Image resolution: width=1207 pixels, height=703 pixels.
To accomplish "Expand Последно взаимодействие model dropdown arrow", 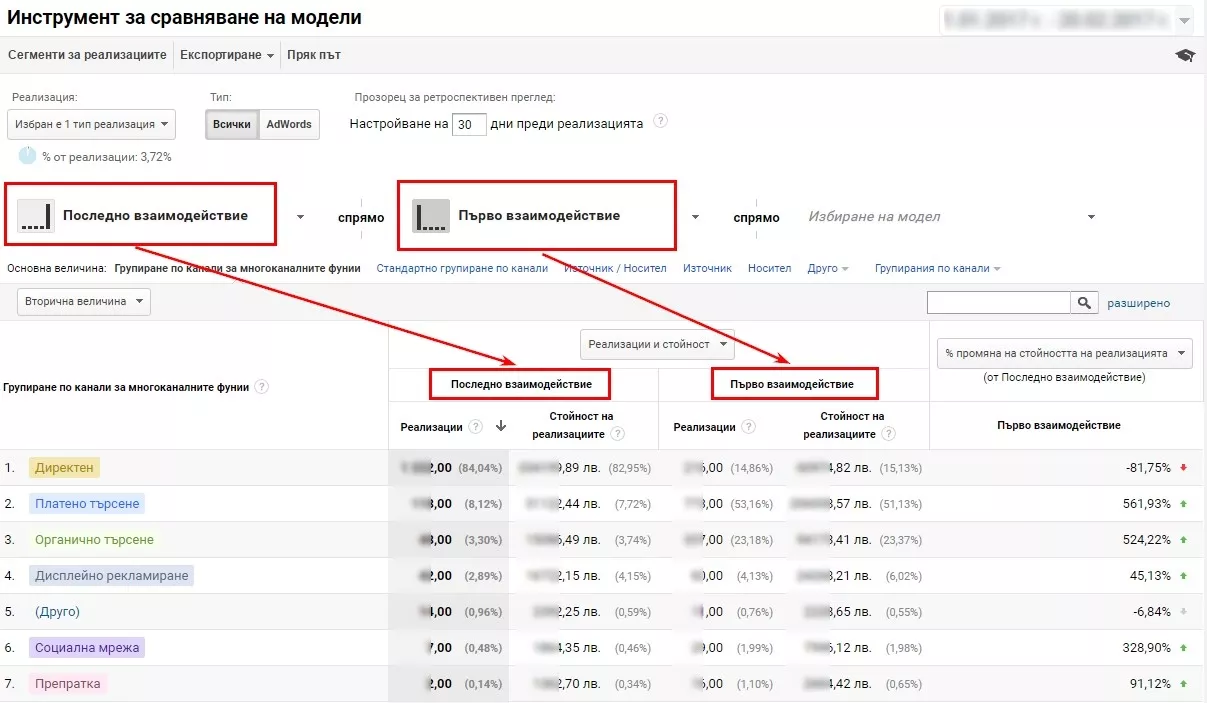I will 300,217.
